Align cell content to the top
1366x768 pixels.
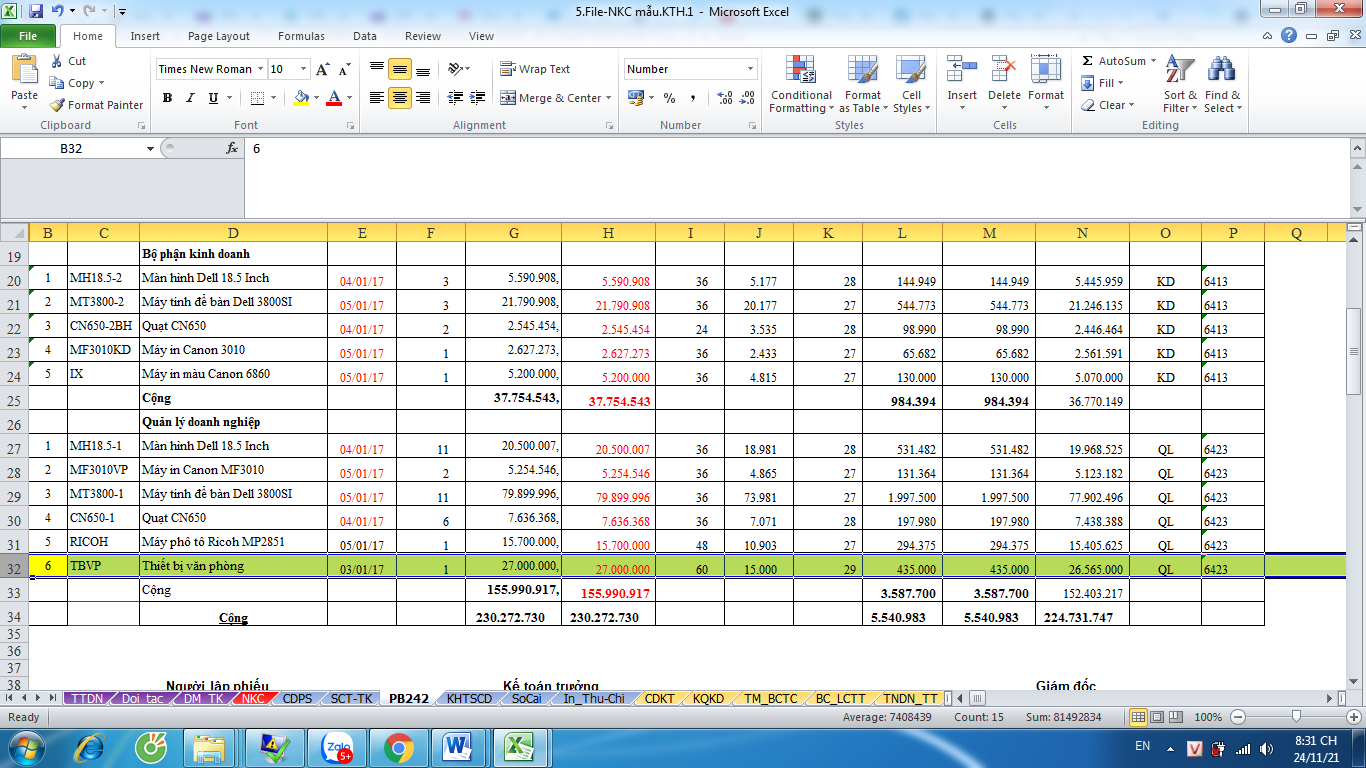[x=377, y=69]
